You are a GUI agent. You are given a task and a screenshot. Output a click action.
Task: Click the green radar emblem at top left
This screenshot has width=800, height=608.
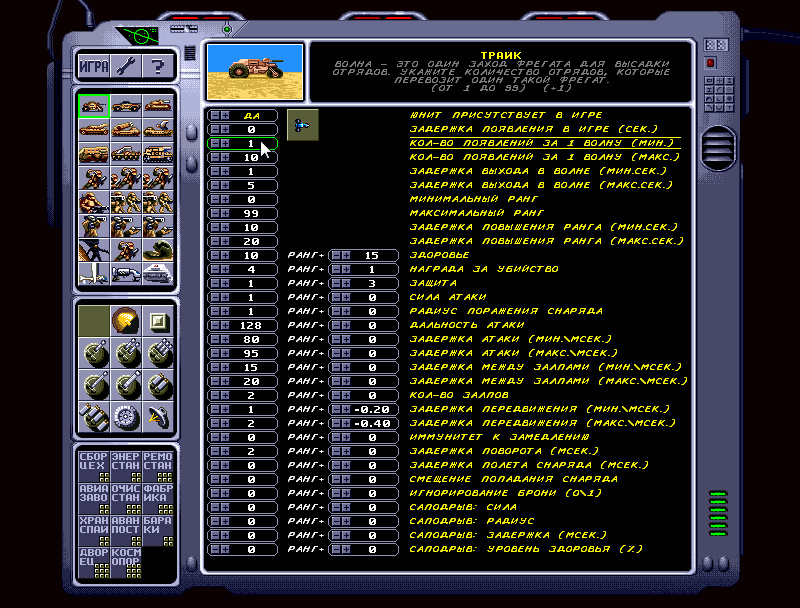point(139,36)
